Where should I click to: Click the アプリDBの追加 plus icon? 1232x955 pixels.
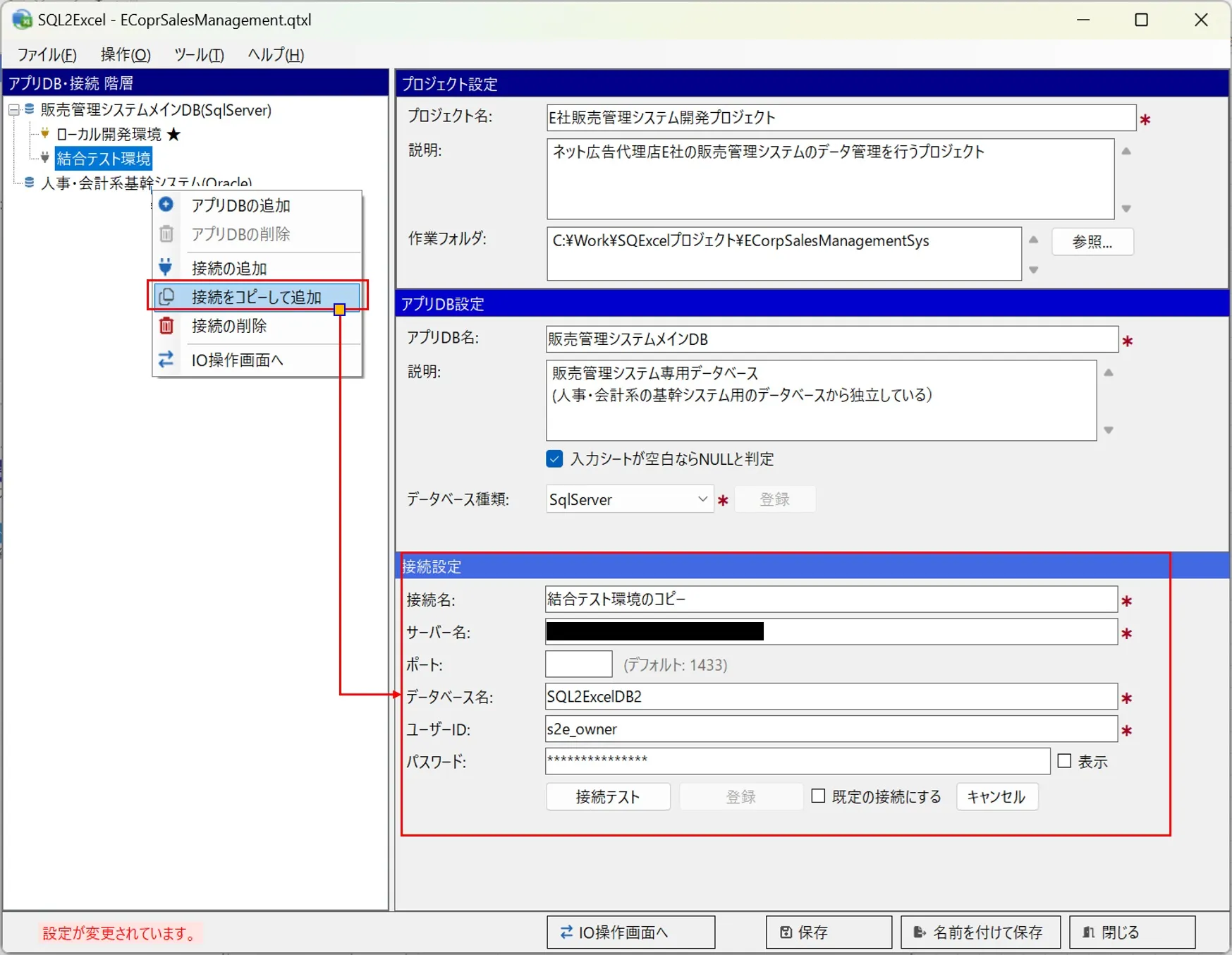(166, 205)
